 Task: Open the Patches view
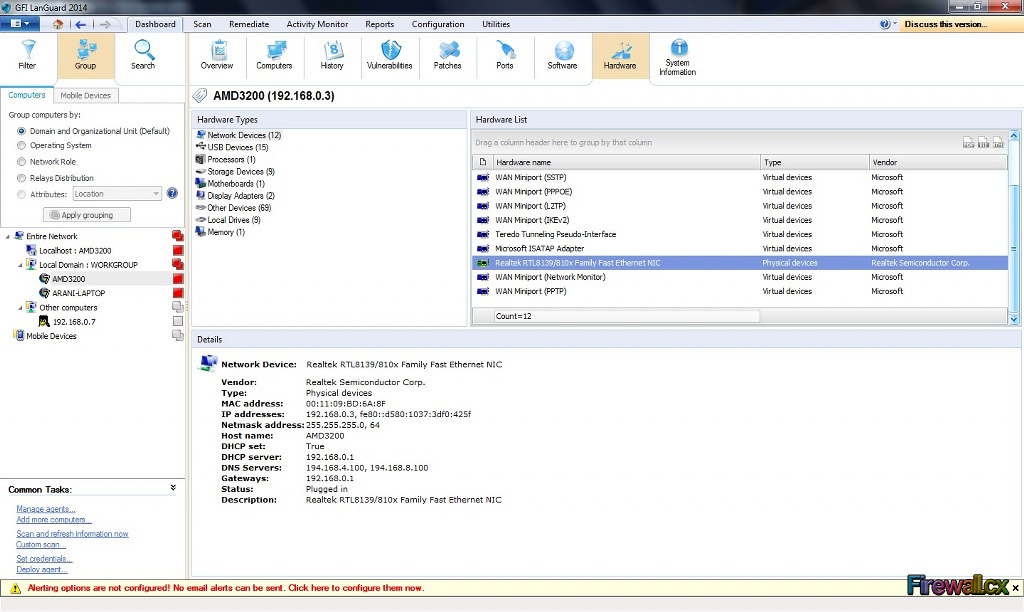pos(447,55)
